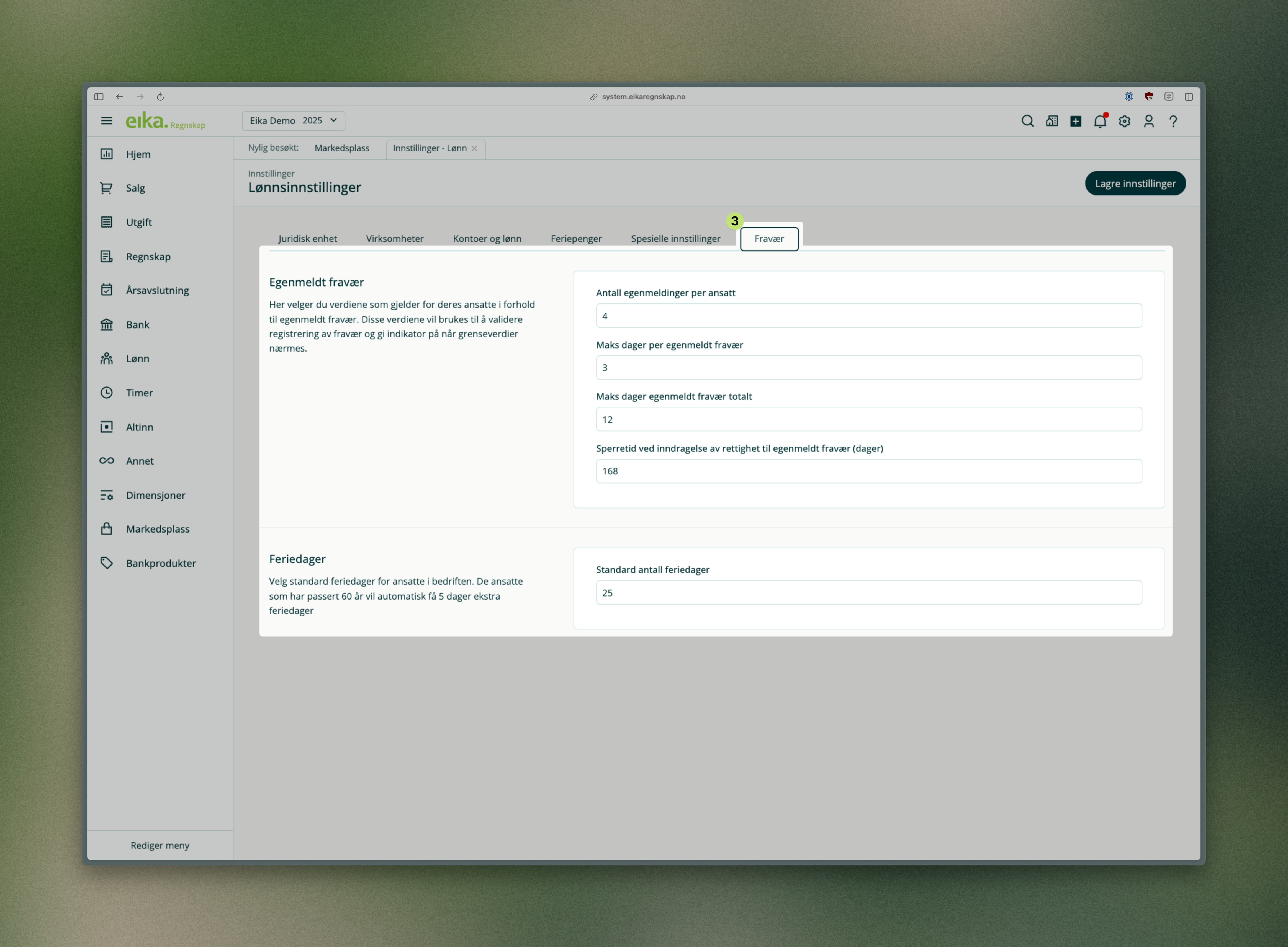
Task: Click the notifications bell icon
Action: (1099, 121)
